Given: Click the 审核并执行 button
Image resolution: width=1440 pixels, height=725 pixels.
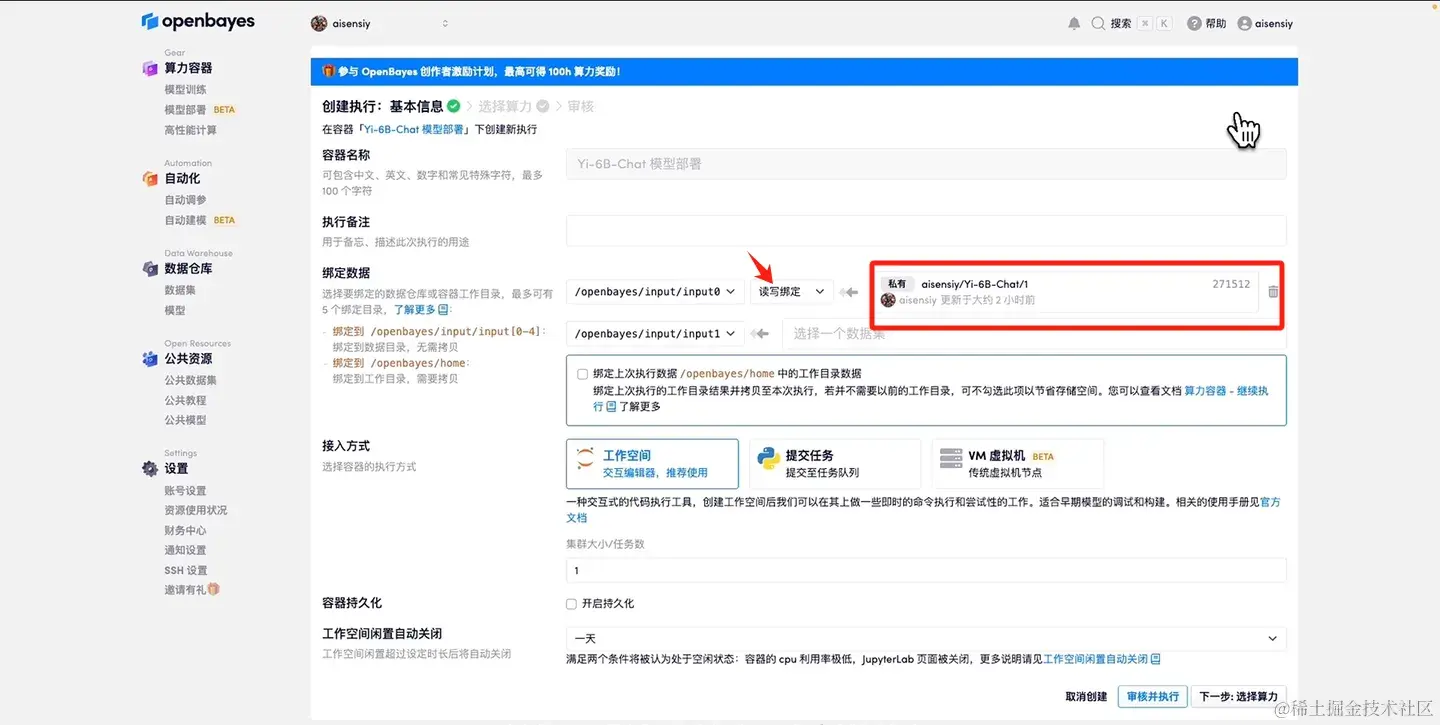Looking at the screenshot, I should click(1152, 696).
